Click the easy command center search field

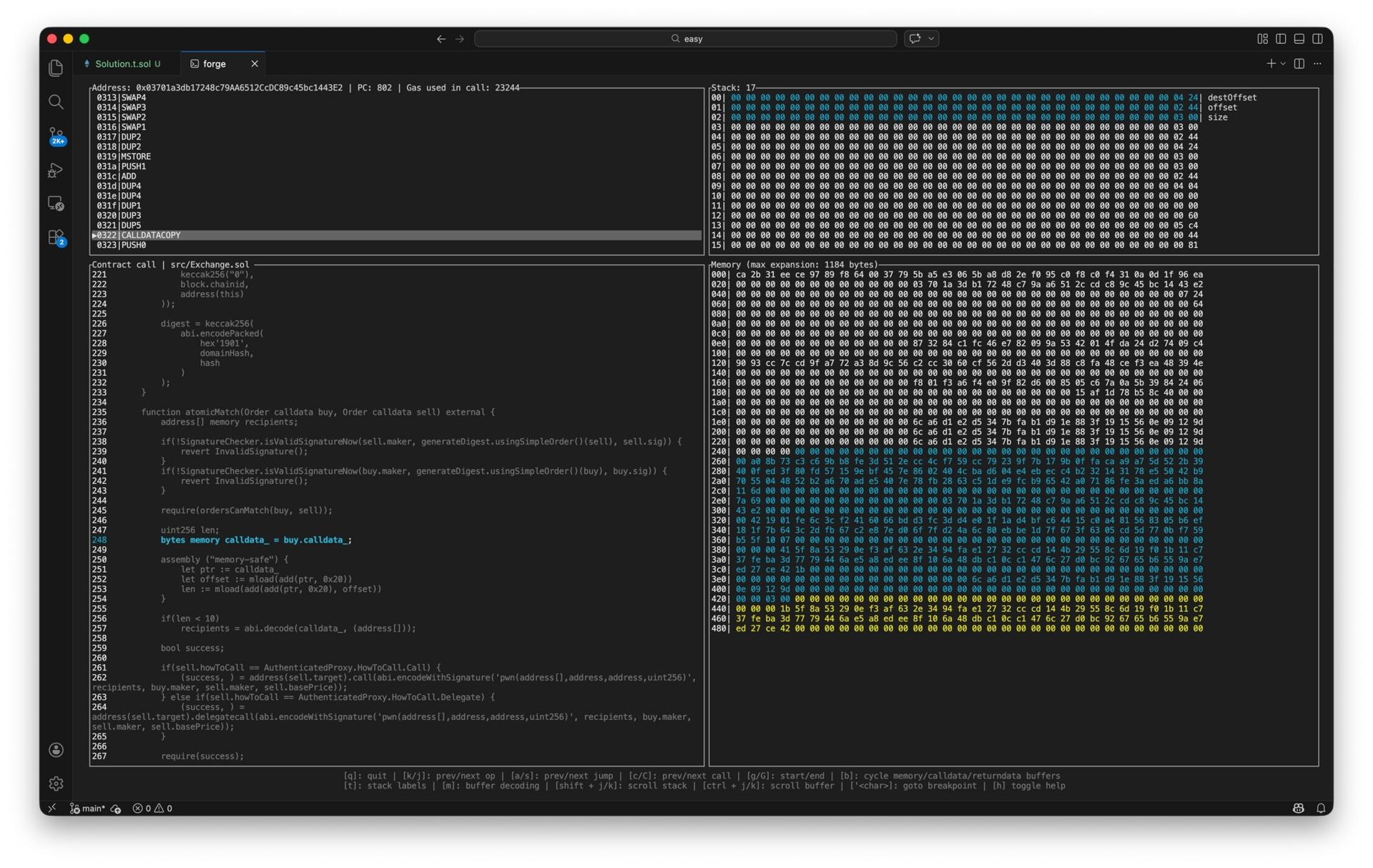[x=685, y=39]
